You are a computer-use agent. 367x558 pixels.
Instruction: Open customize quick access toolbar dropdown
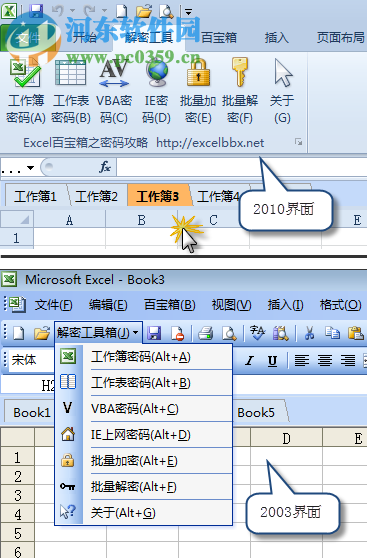point(188,12)
